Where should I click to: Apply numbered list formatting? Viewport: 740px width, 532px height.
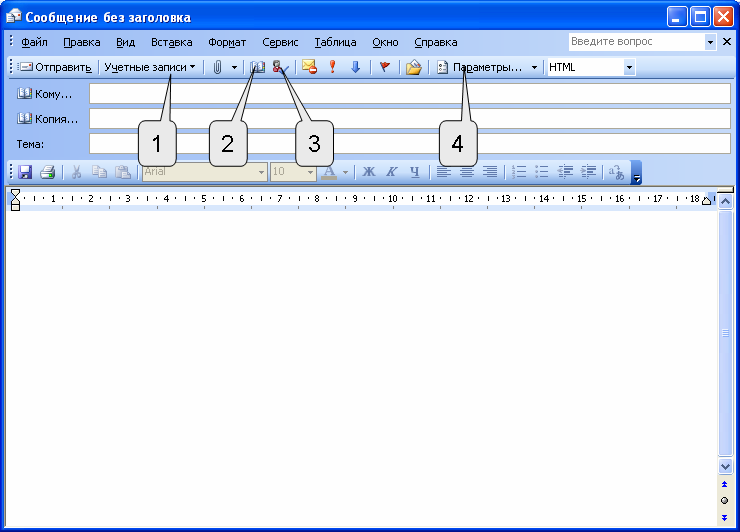point(519,172)
